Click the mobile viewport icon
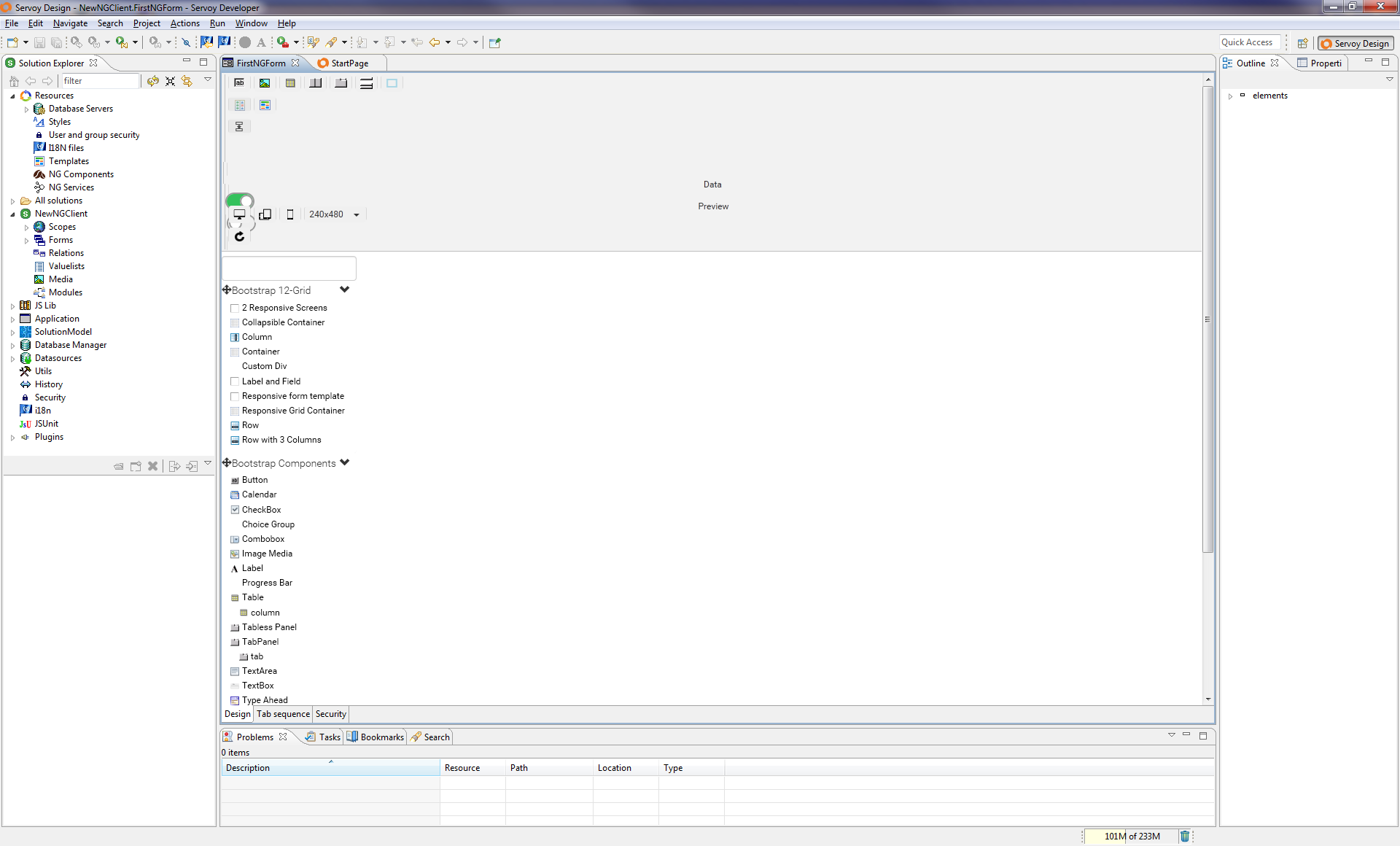 (290, 214)
